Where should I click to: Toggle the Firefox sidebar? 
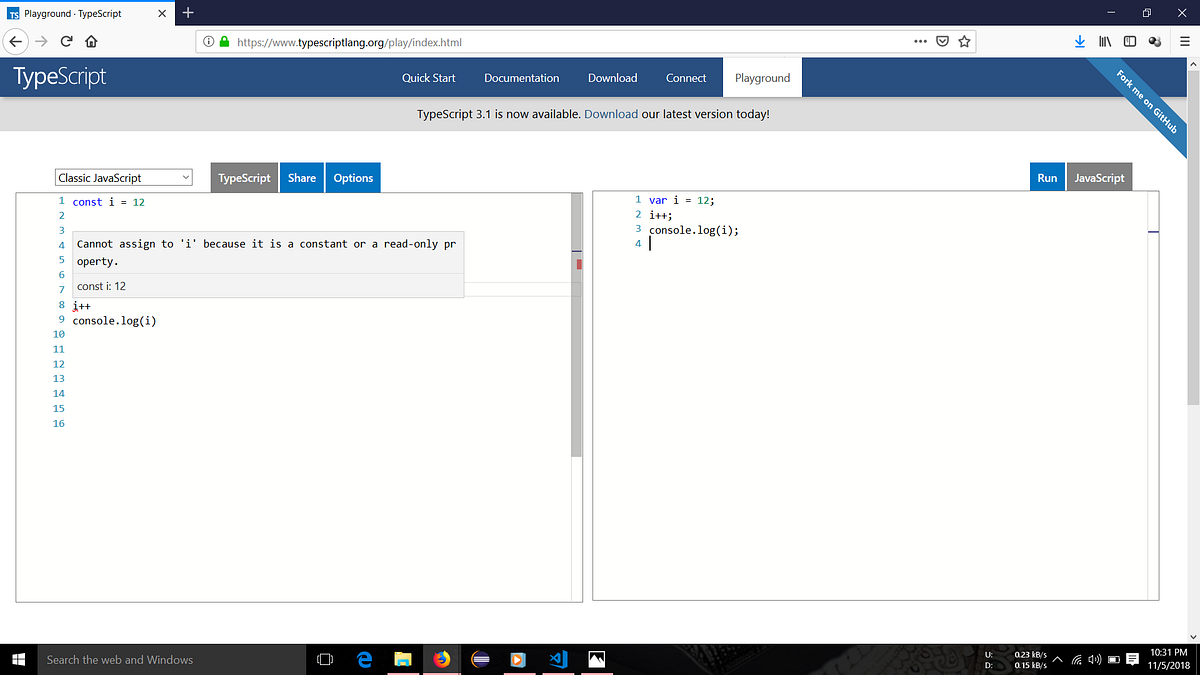tap(1130, 41)
